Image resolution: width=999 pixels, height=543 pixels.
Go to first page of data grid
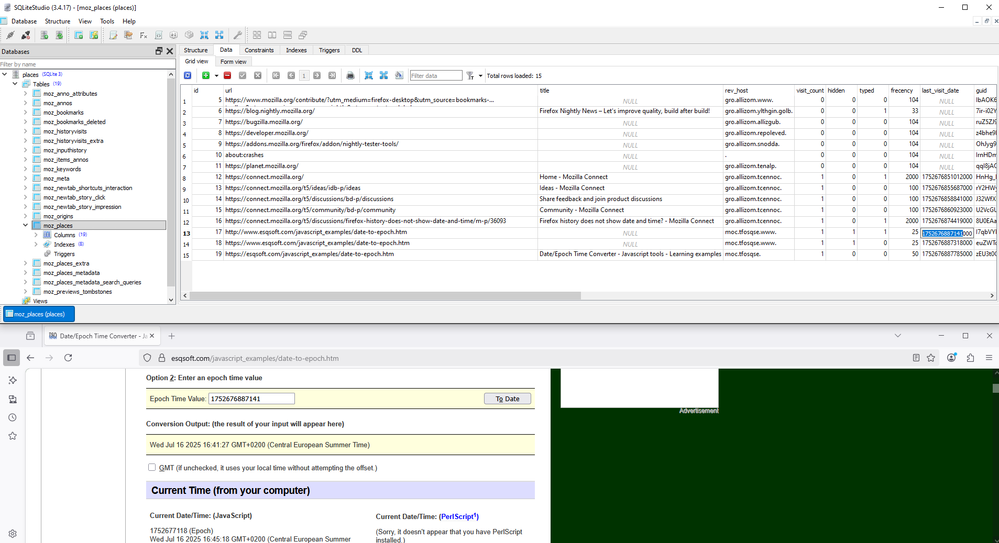click(x=276, y=75)
